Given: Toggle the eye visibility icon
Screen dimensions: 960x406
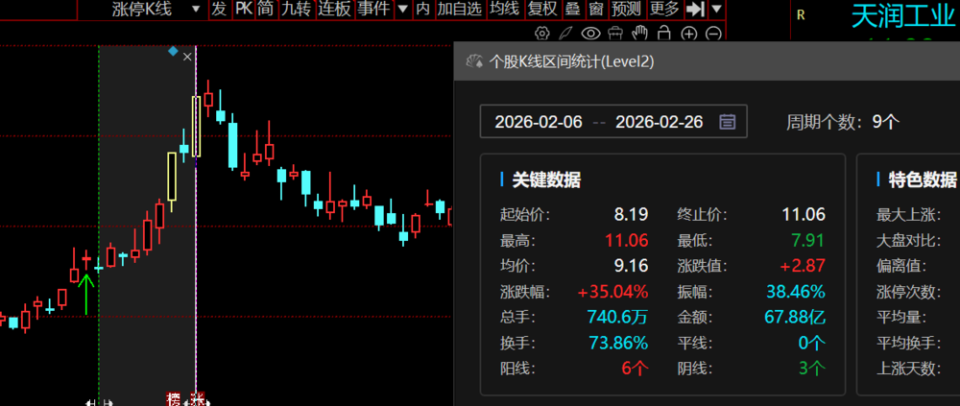Looking at the screenshot, I should click(x=590, y=33).
